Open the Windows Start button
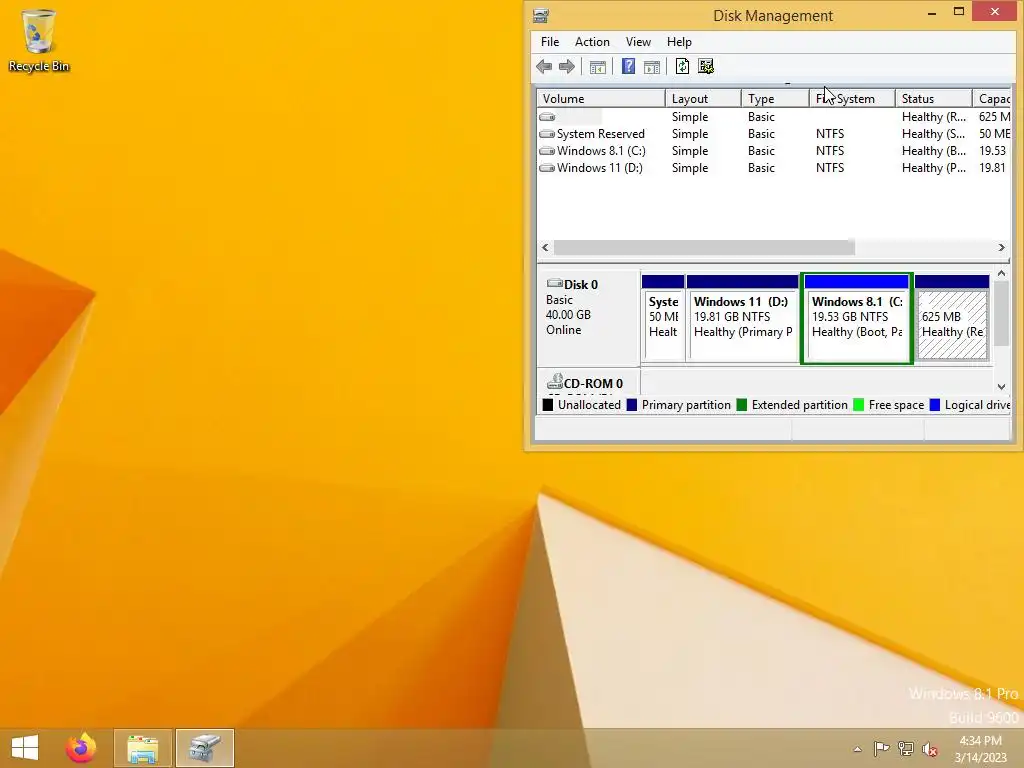Screen dimensions: 1024x768 point(25,748)
